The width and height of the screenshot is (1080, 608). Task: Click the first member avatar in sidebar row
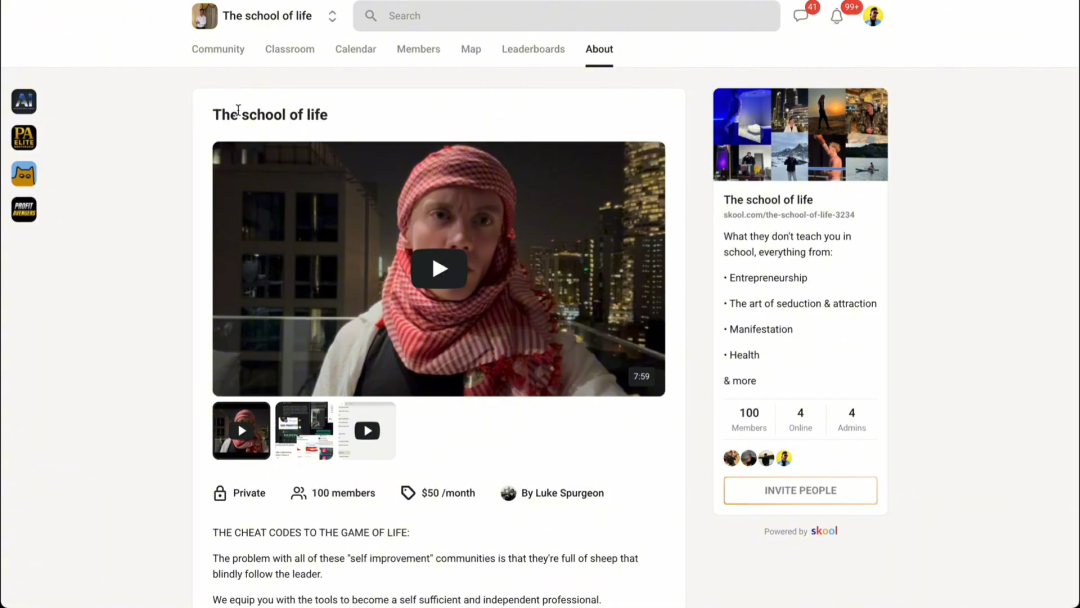731,458
